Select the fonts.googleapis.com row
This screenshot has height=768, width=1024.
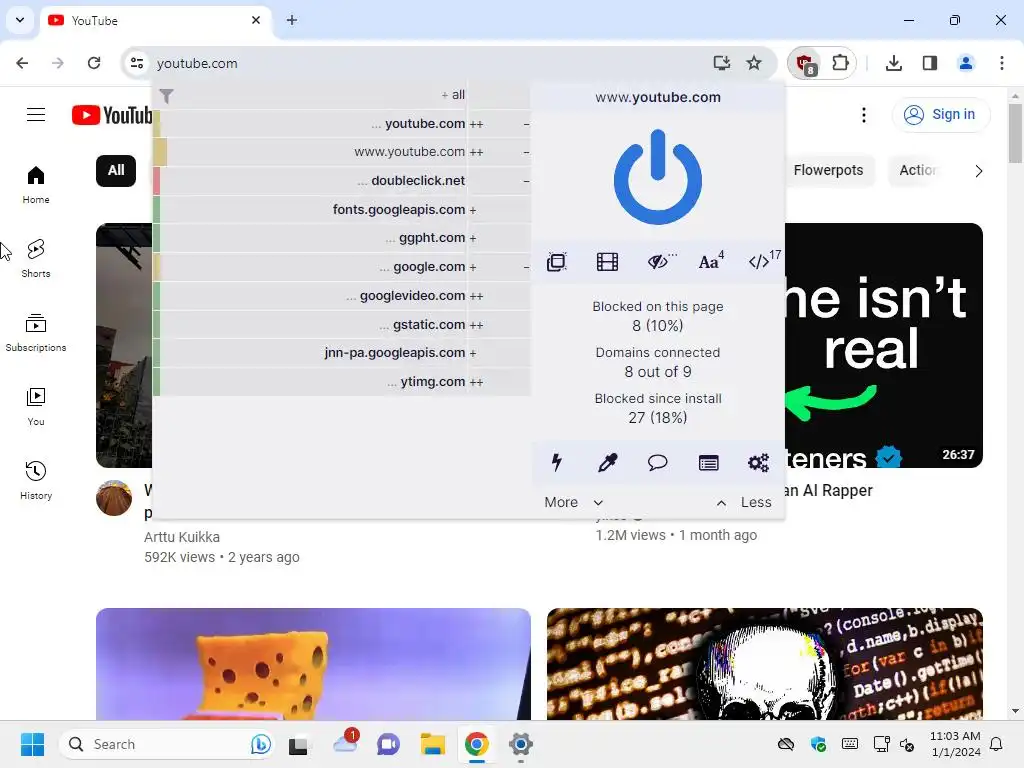point(342,210)
